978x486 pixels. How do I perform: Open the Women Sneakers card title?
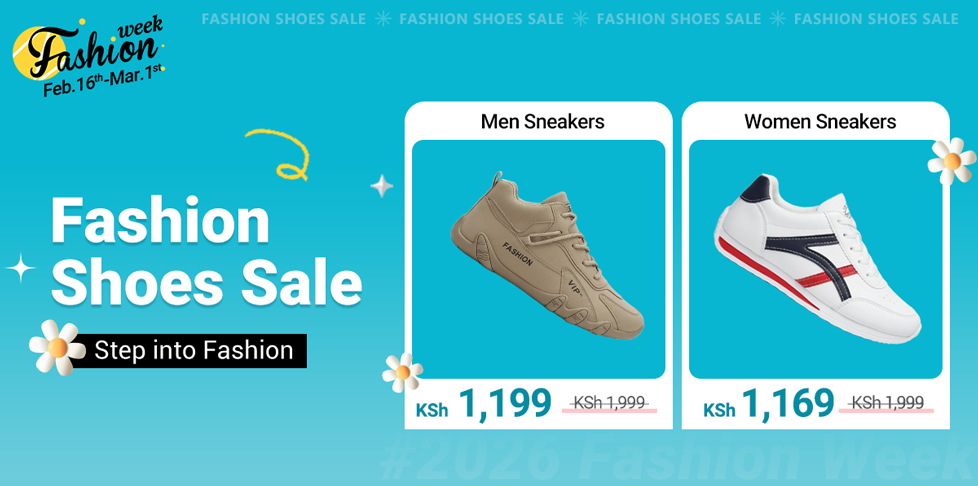[x=820, y=122]
